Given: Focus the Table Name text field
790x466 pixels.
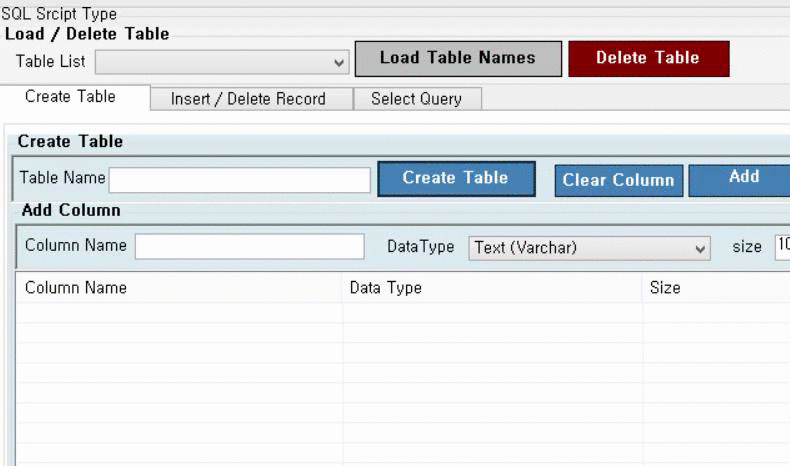Looking at the screenshot, I should [239, 179].
